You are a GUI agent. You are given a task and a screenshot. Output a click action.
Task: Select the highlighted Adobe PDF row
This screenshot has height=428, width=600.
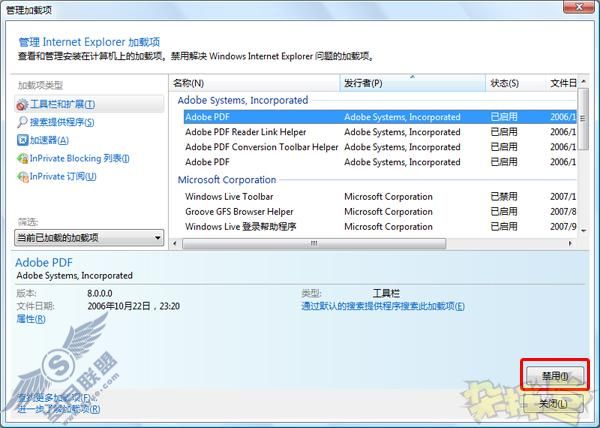(380, 117)
